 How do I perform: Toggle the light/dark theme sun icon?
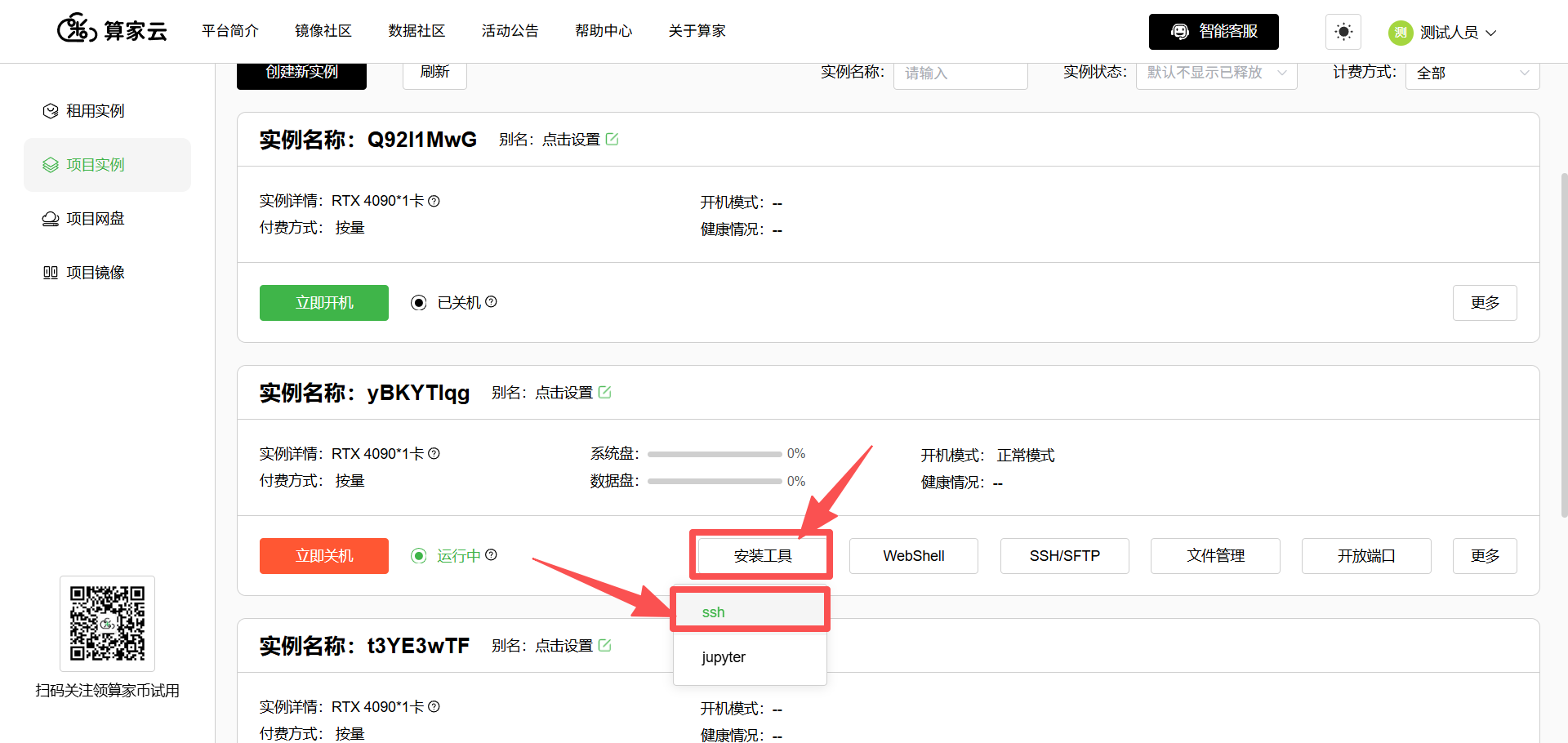pyautogui.click(x=1343, y=32)
